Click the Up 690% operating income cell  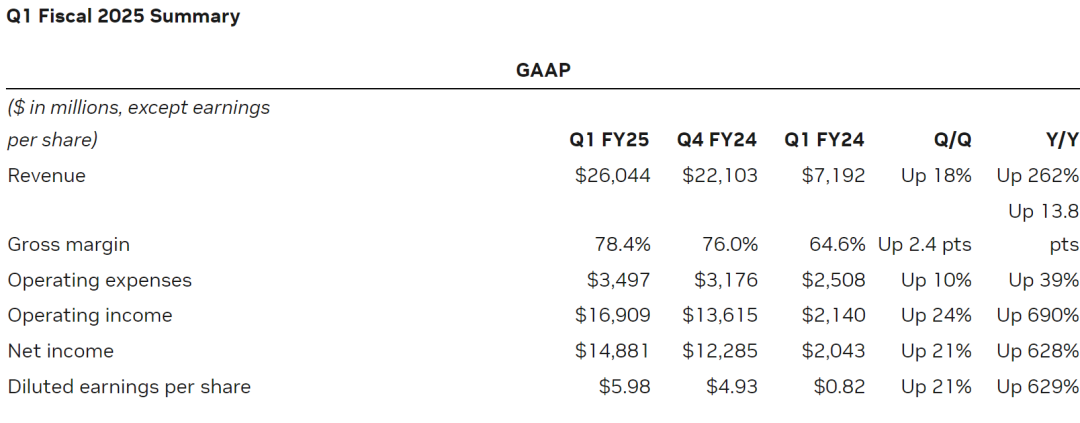[x=1037, y=316]
